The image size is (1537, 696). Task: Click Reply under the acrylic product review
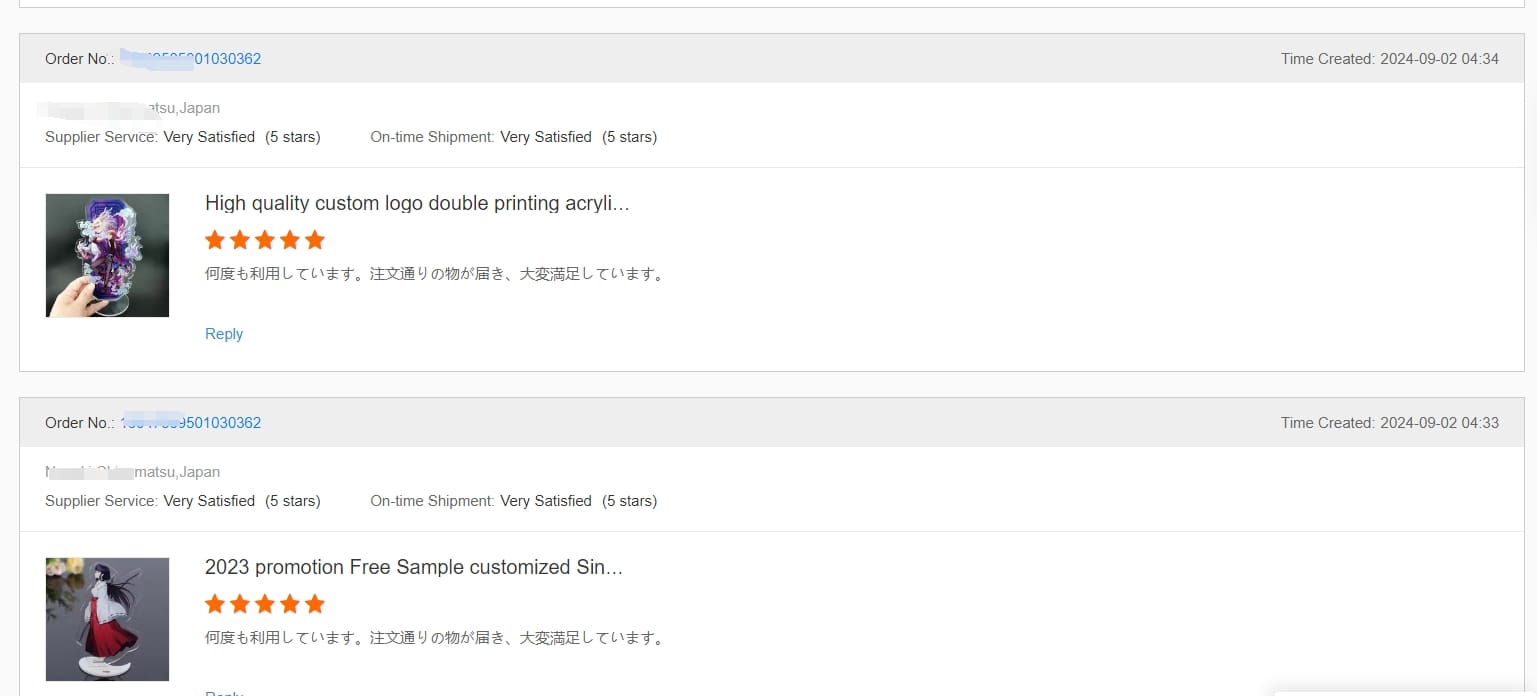[x=224, y=334]
